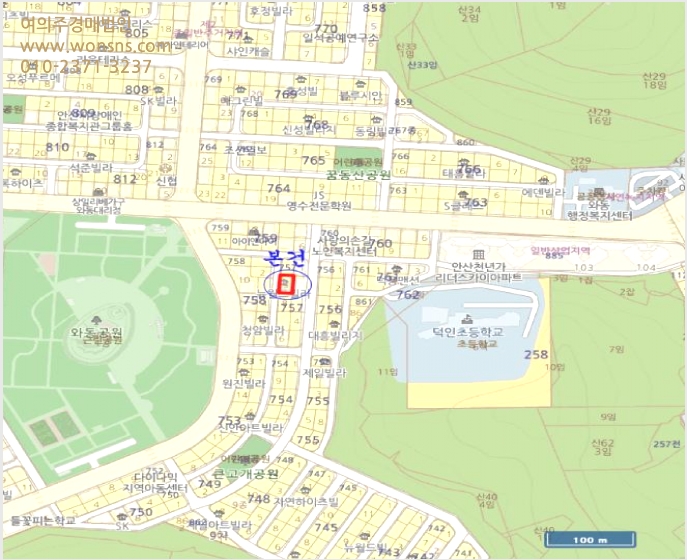Viewport: 687px width, 560px height.
Task: Click the 들꽃피는학교 label
Action: pyautogui.click(x=42, y=521)
